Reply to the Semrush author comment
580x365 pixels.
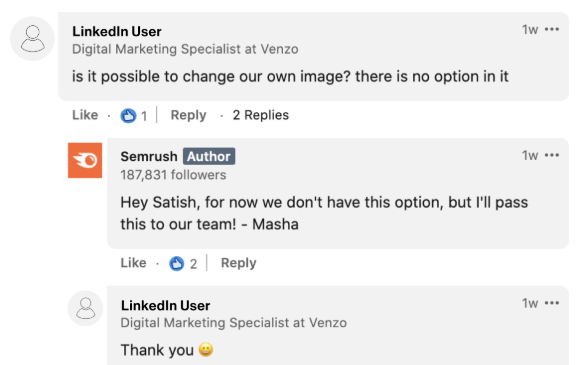pyautogui.click(x=238, y=263)
